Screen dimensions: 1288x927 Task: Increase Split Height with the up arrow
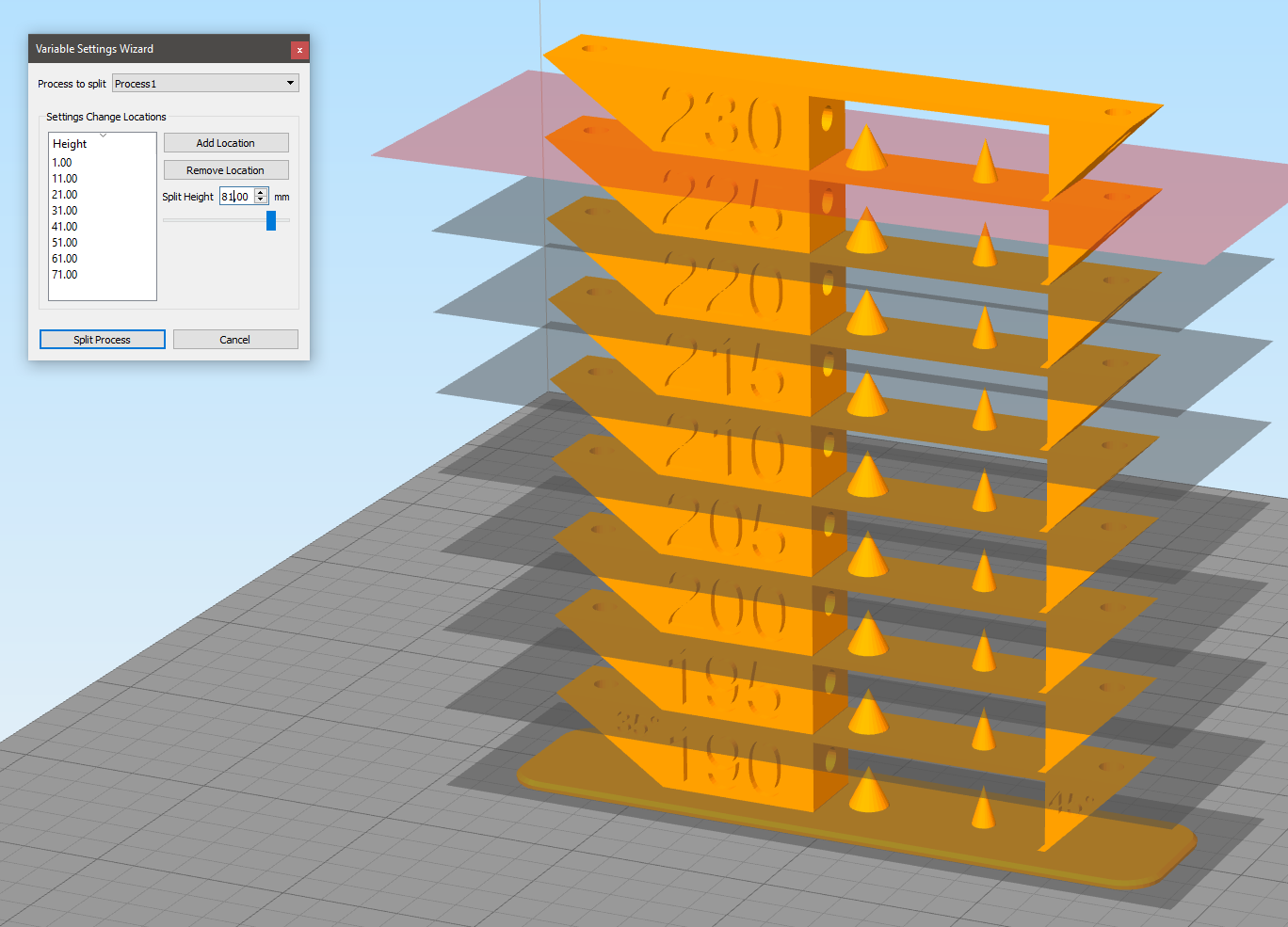(x=262, y=192)
